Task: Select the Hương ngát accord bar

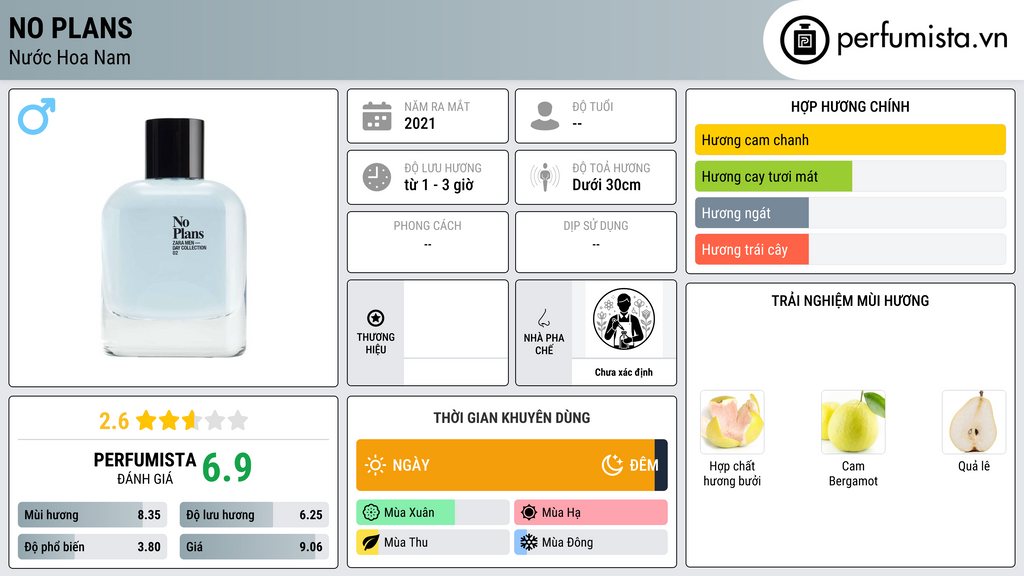Action: click(850, 213)
